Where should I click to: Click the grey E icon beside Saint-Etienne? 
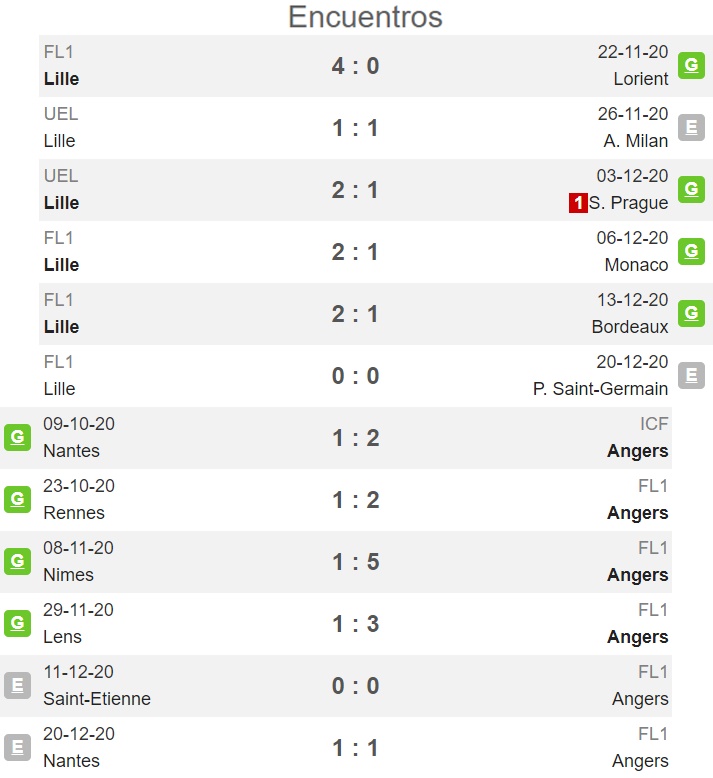point(17,686)
